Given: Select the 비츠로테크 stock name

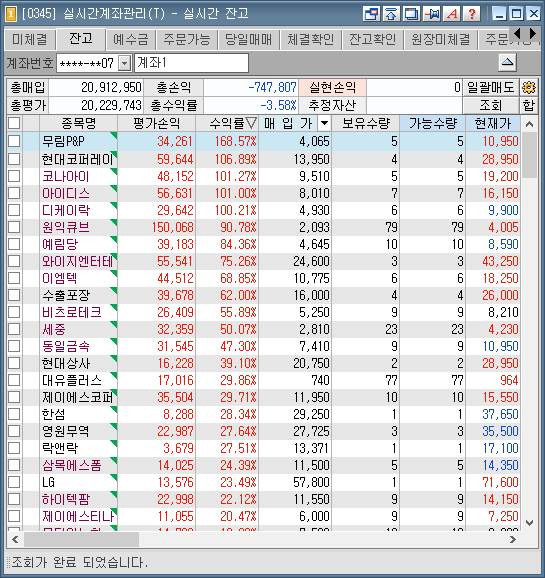Looking at the screenshot, I should point(72,312).
